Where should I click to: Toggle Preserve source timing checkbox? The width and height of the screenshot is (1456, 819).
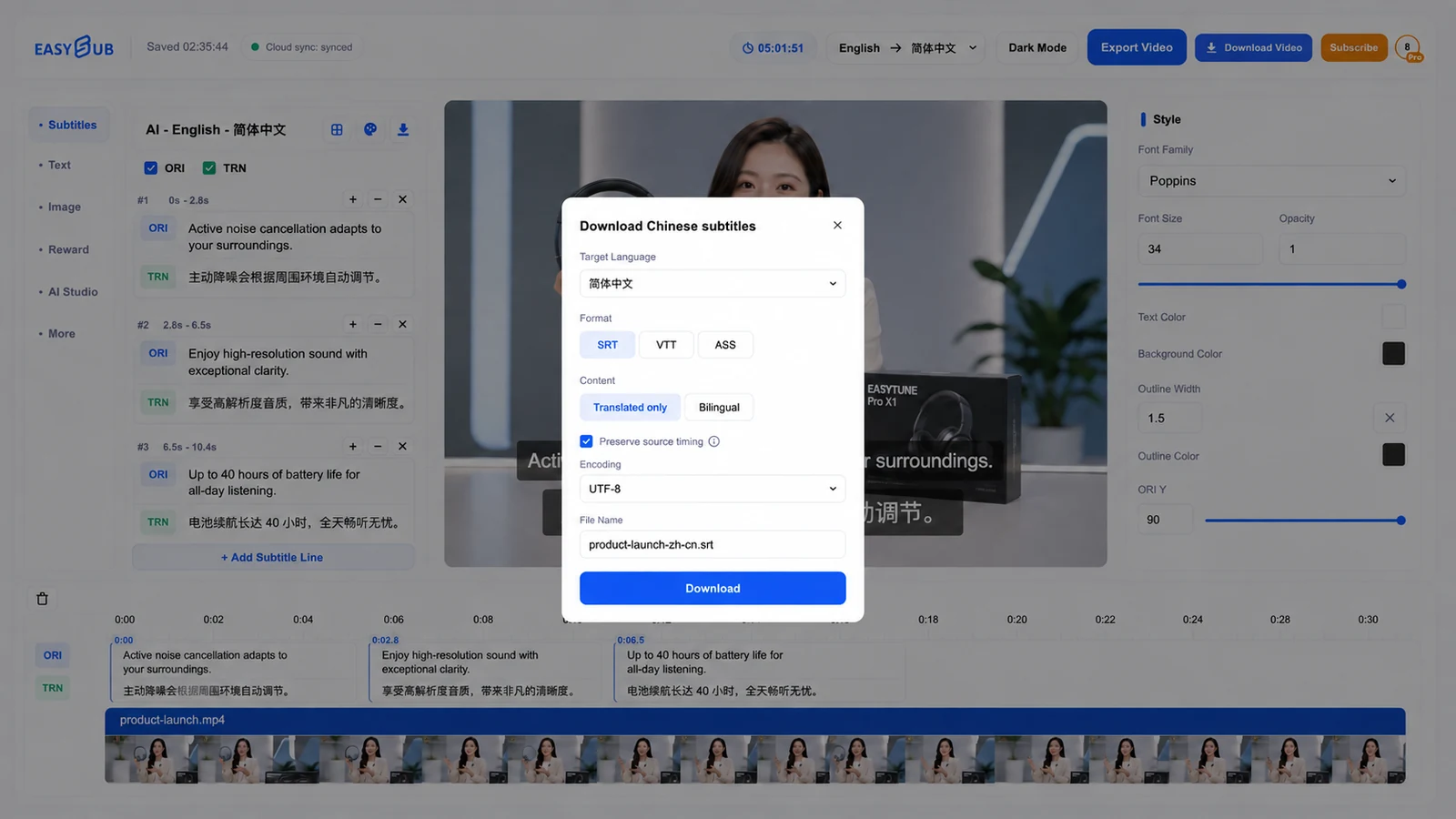point(586,441)
